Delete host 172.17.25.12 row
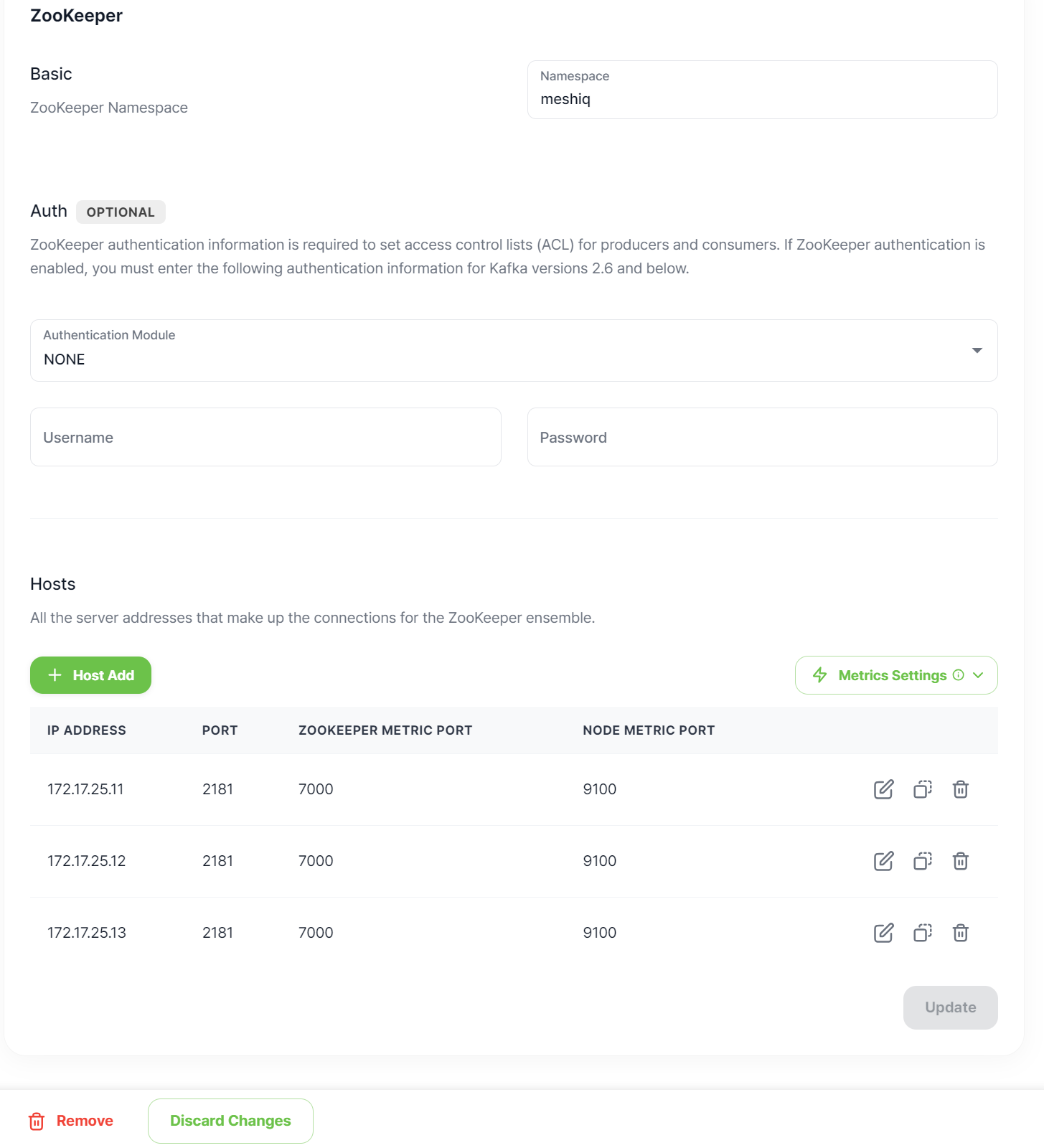The width and height of the screenshot is (1044, 1148). tap(960, 861)
